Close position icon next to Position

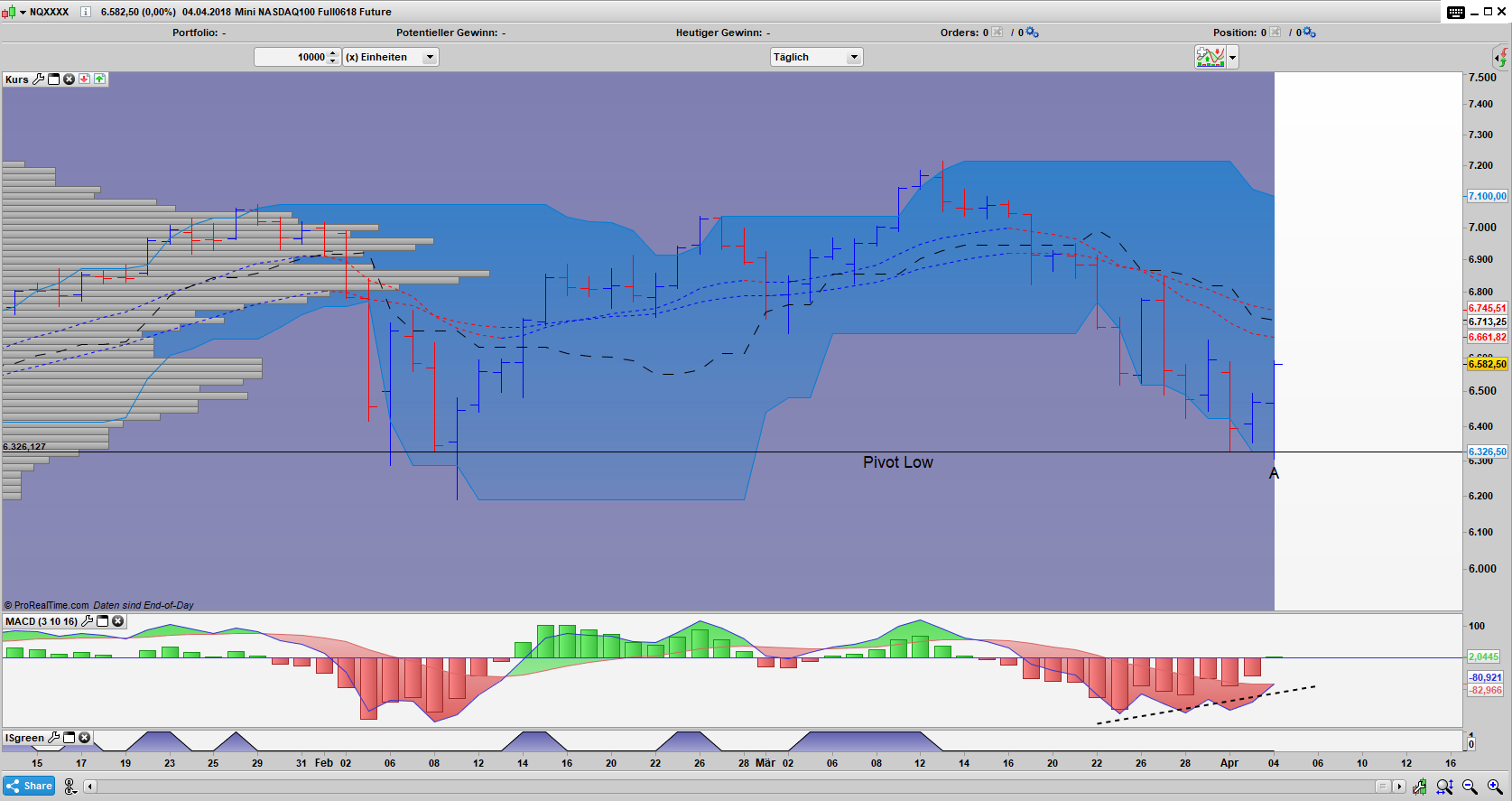[x=1275, y=33]
